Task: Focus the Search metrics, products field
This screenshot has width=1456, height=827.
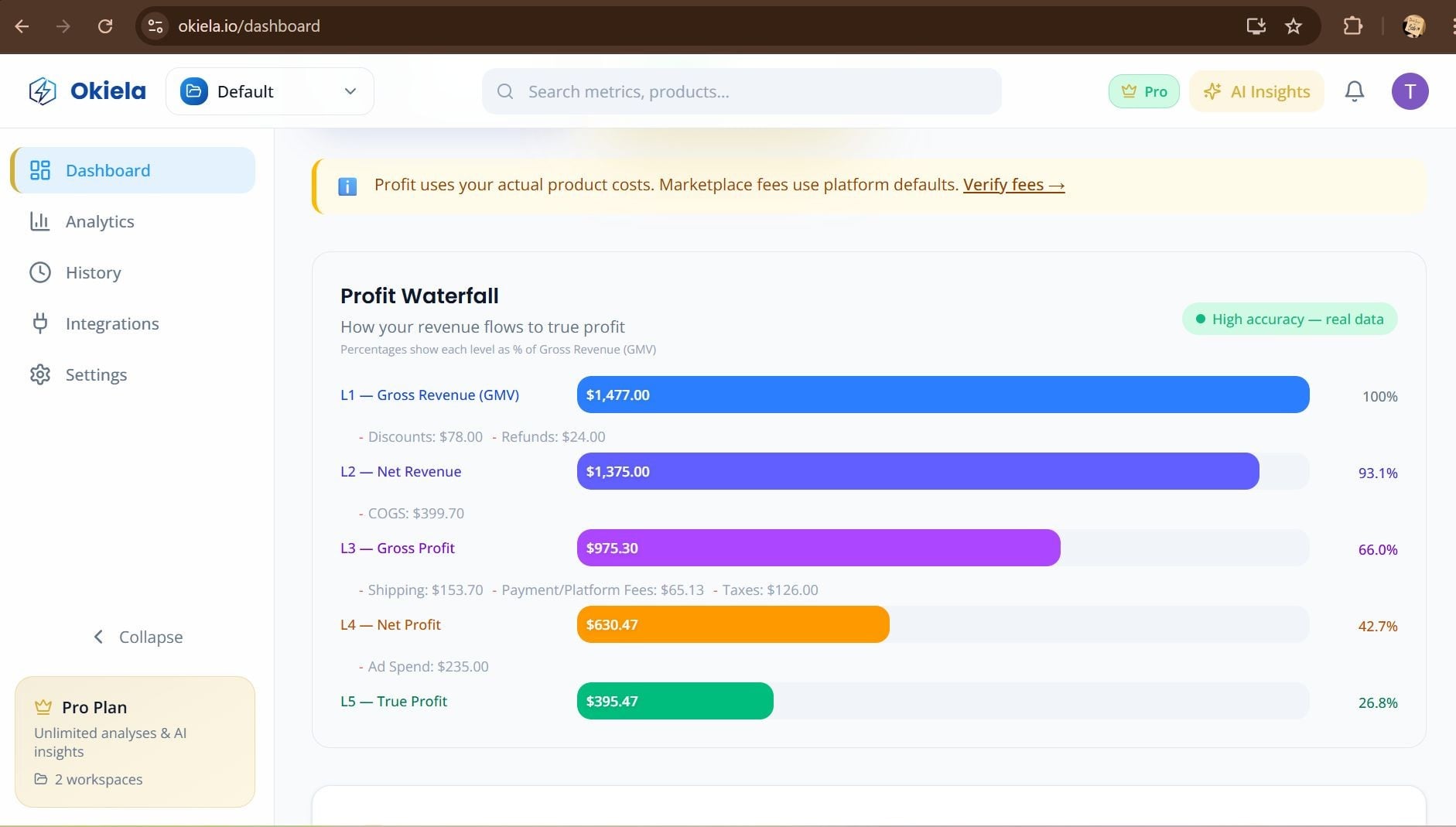Action: [741, 91]
